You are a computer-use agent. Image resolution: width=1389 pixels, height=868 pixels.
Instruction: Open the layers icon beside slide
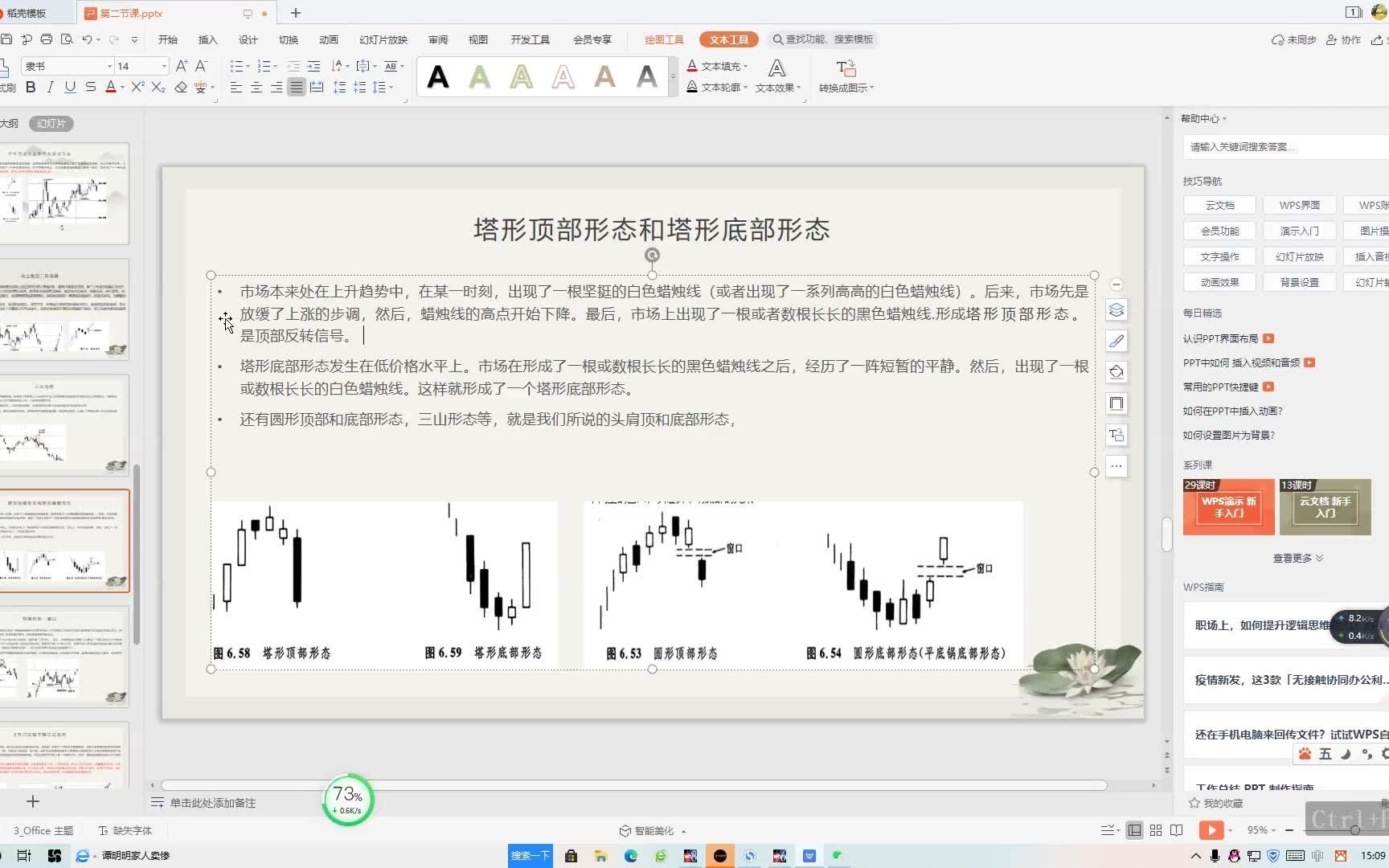[x=1117, y=309]
